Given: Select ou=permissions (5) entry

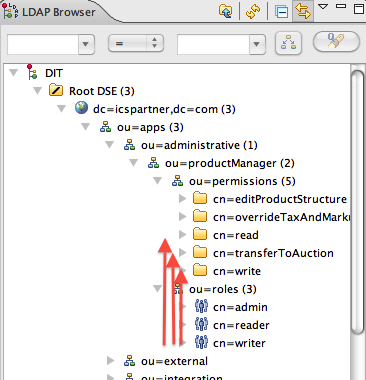Looking at the screenshot, I should (x=242, y=181).
